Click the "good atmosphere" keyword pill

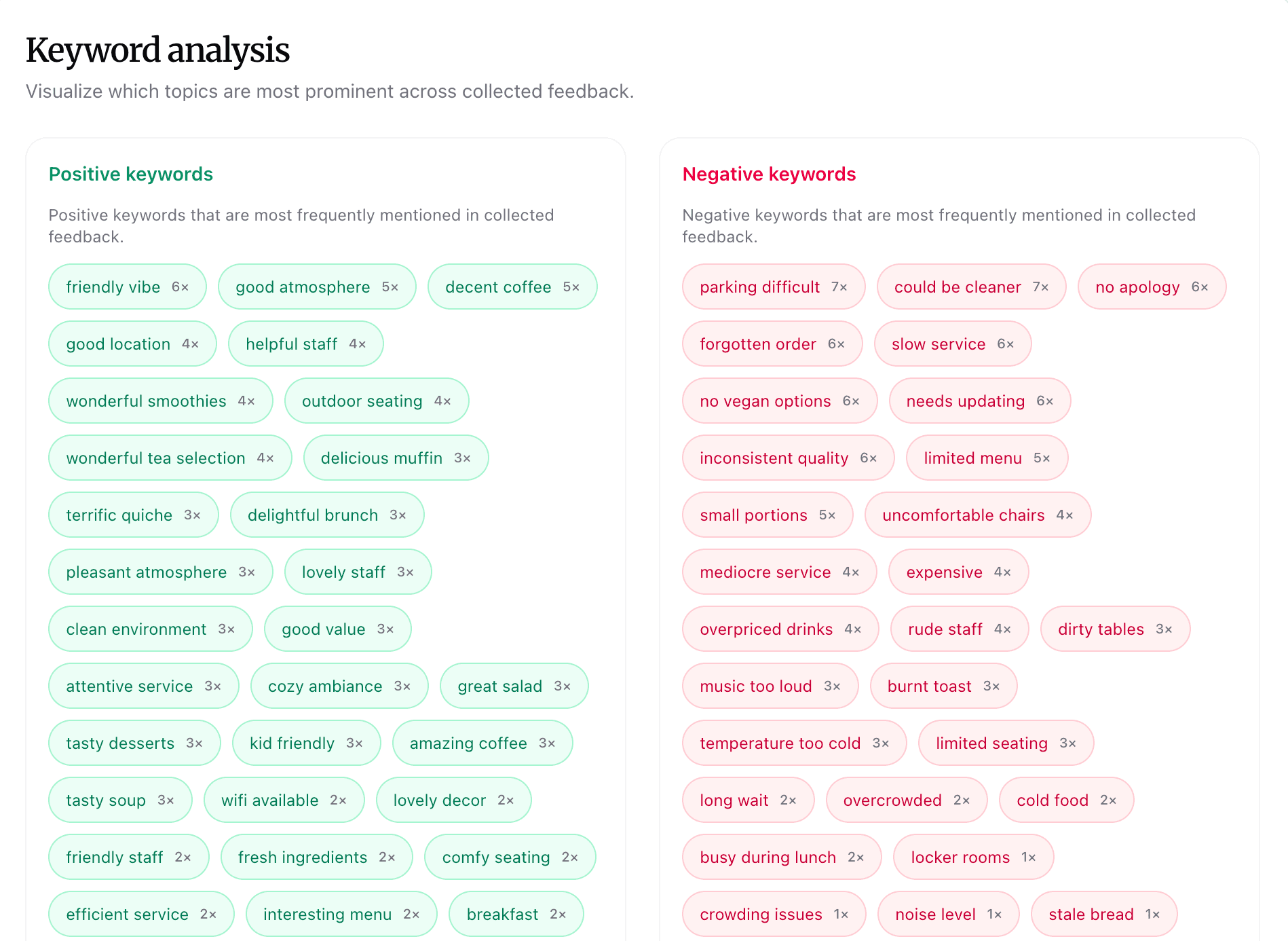(316, 287)
